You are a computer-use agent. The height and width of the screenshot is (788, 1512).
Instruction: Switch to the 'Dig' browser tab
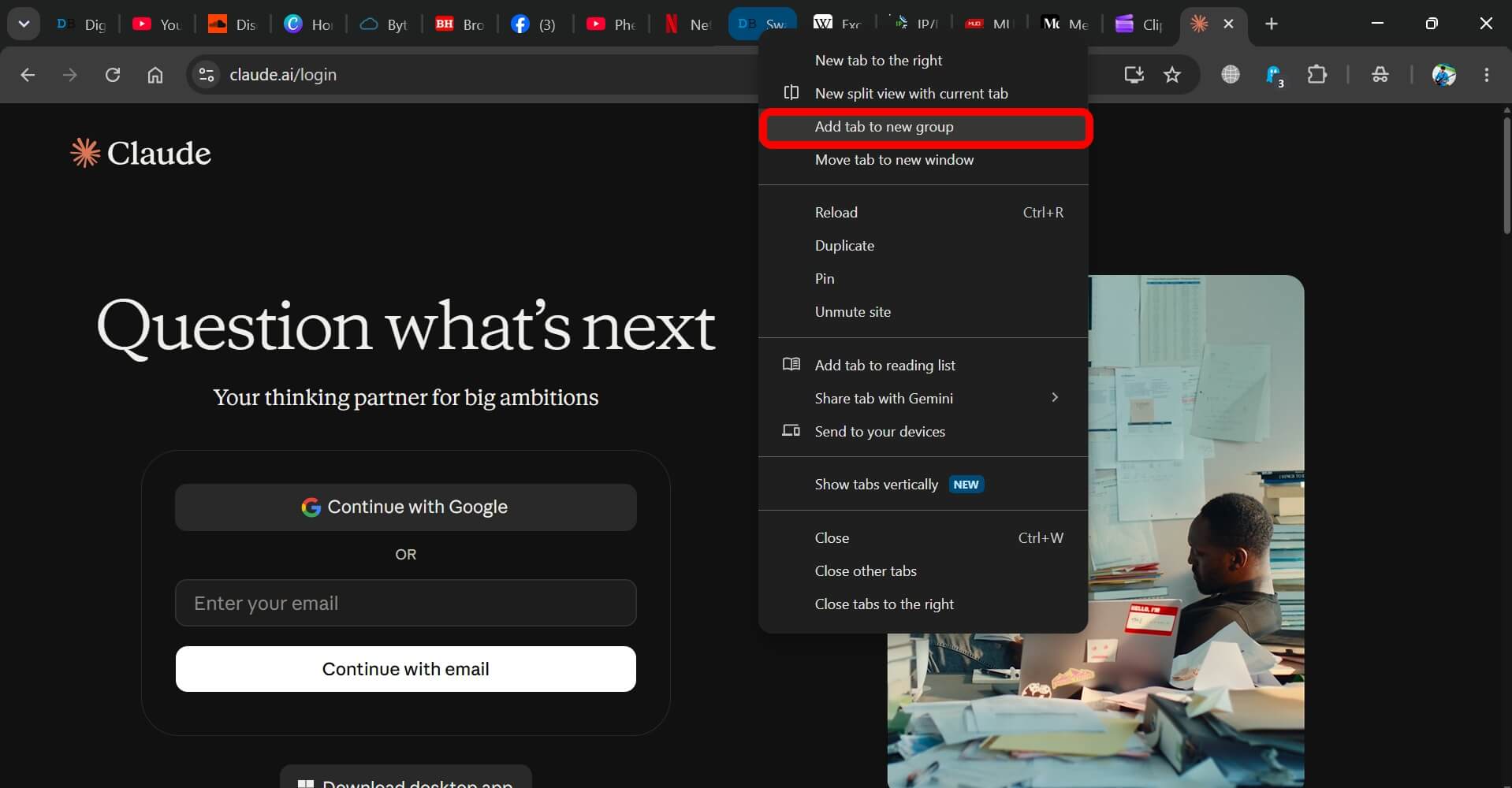click(81, 24)
